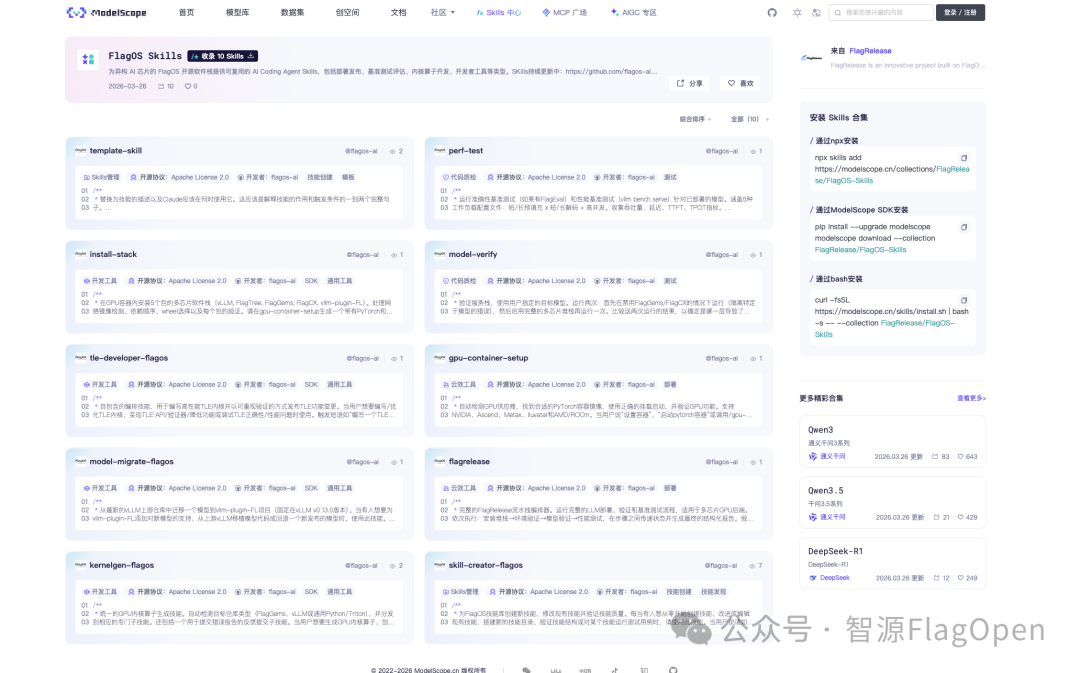Click the 分享 share button
Image resolution: width=1080 pixels, height=673 pixels.
[x=689, y=83]
